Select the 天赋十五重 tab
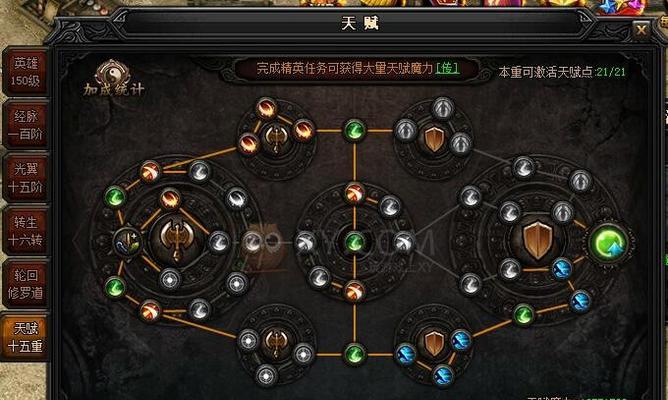 (26, 337)
